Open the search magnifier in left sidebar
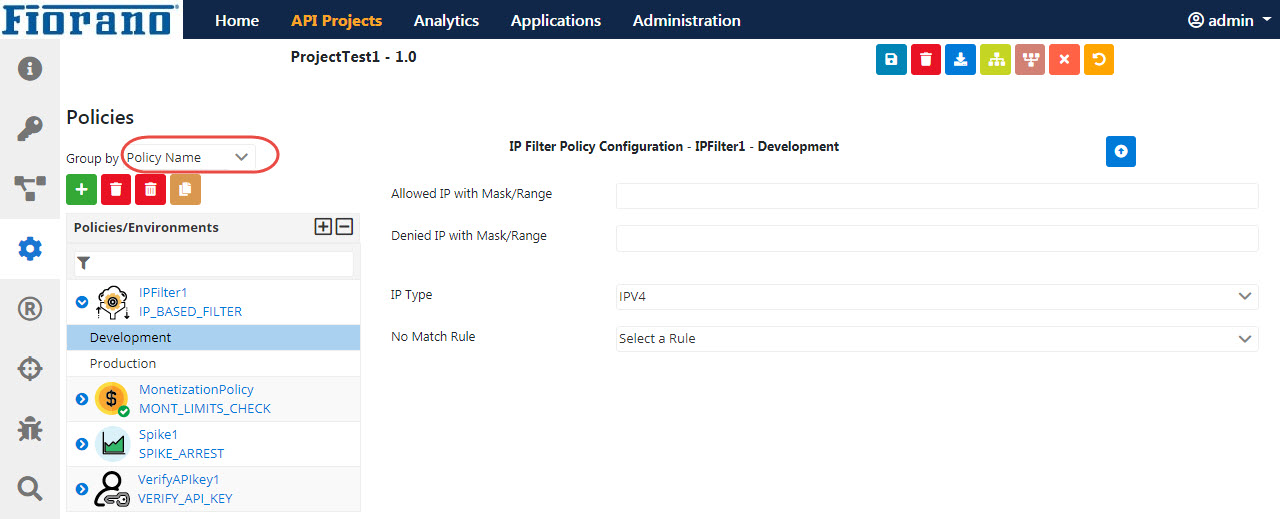The image size is (1280, 519). [x=30, y=488]
